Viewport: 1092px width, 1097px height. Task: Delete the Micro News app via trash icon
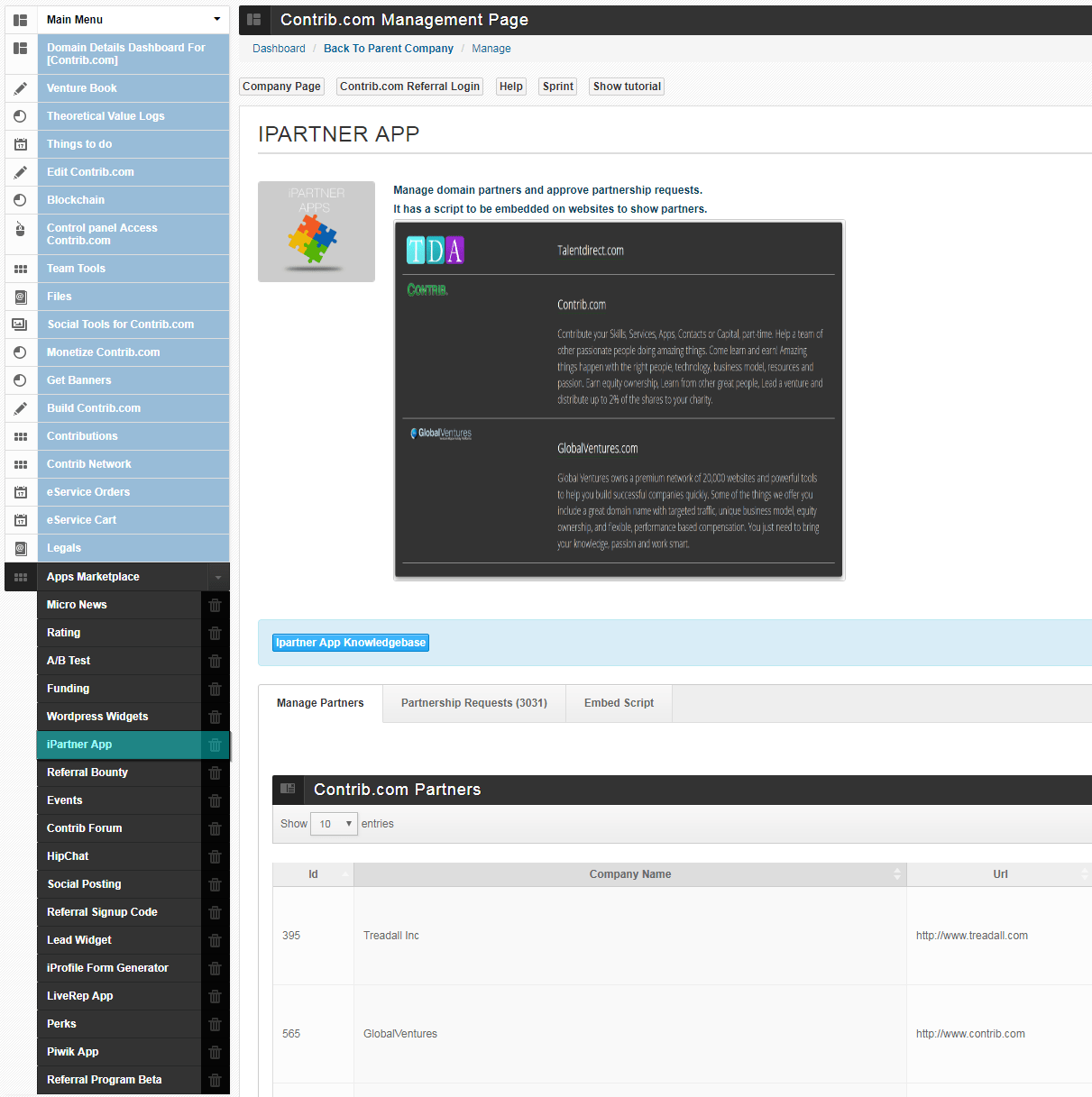point(215,605)
